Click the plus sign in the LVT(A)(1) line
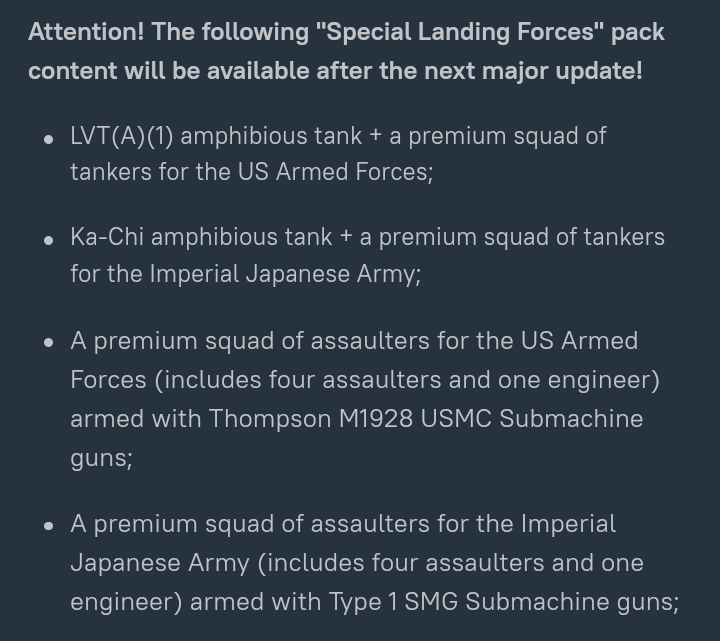 (x=375, y=136)
